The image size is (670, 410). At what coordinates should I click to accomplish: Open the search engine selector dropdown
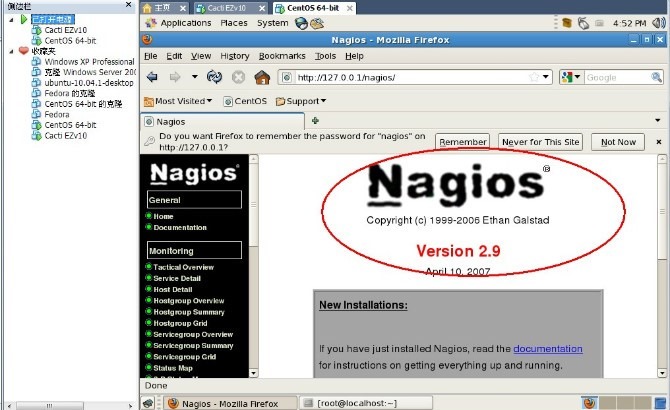click(571, 77)
